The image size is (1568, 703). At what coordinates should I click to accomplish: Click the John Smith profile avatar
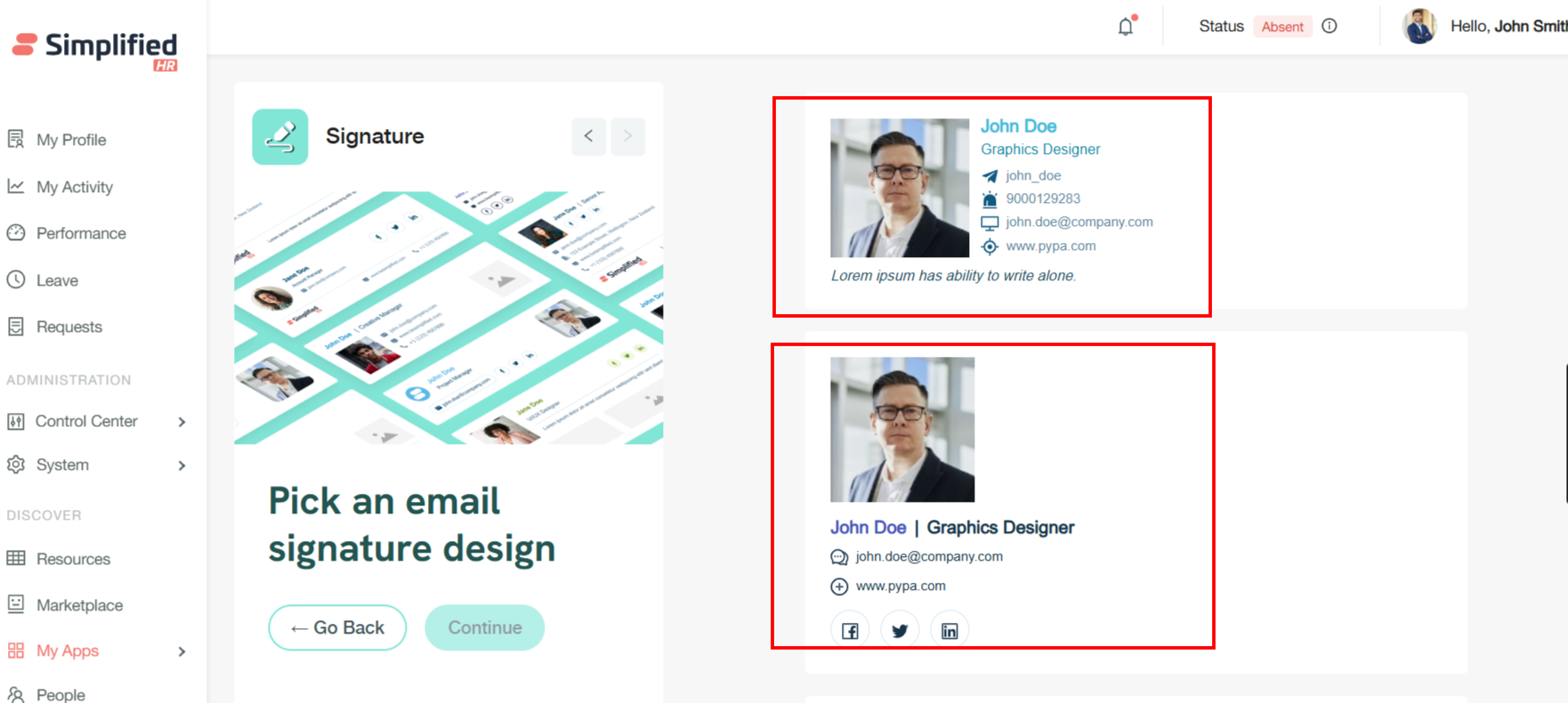(1419, 27)
